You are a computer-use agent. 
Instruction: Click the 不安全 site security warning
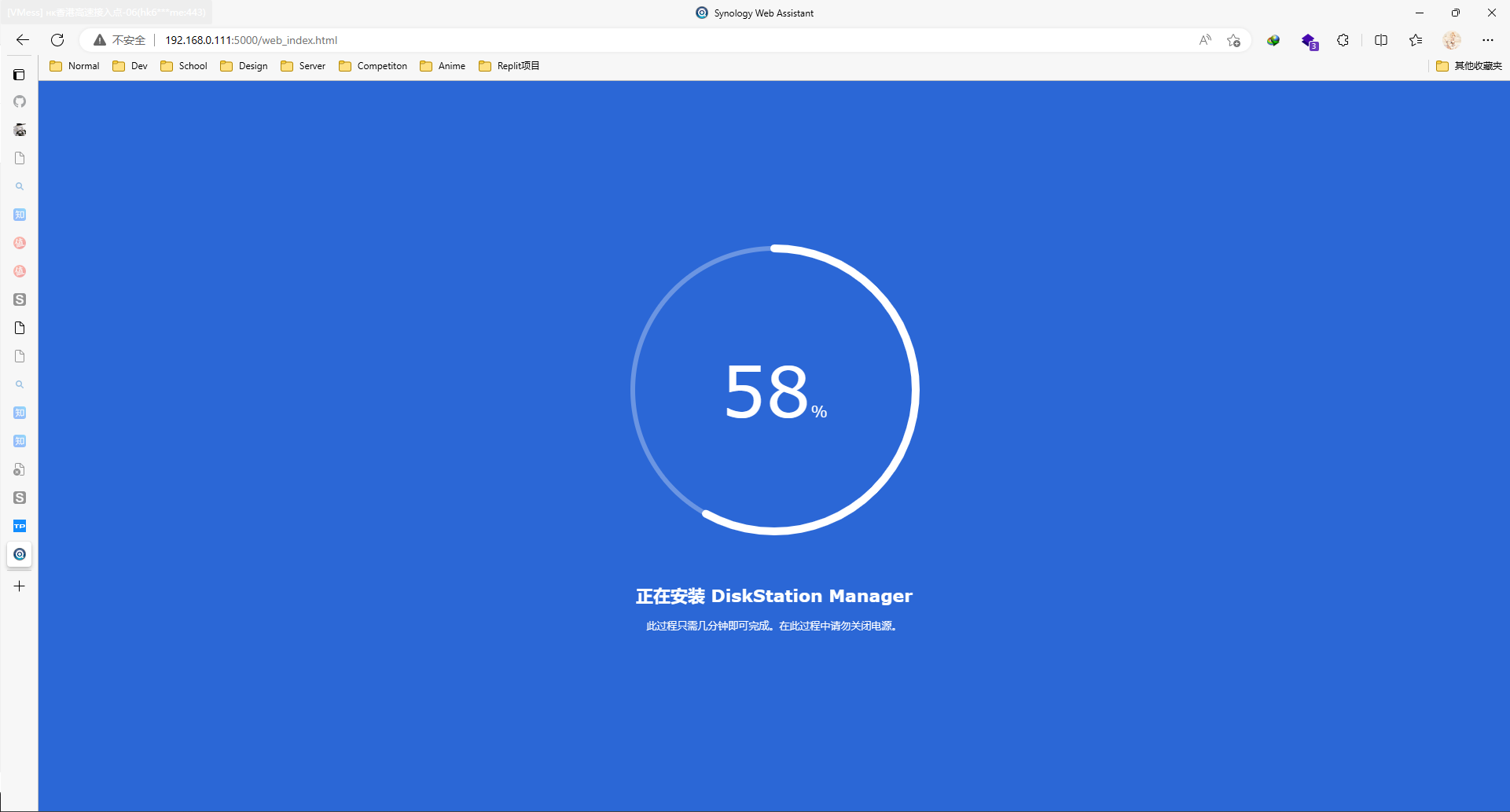[120, 40]
